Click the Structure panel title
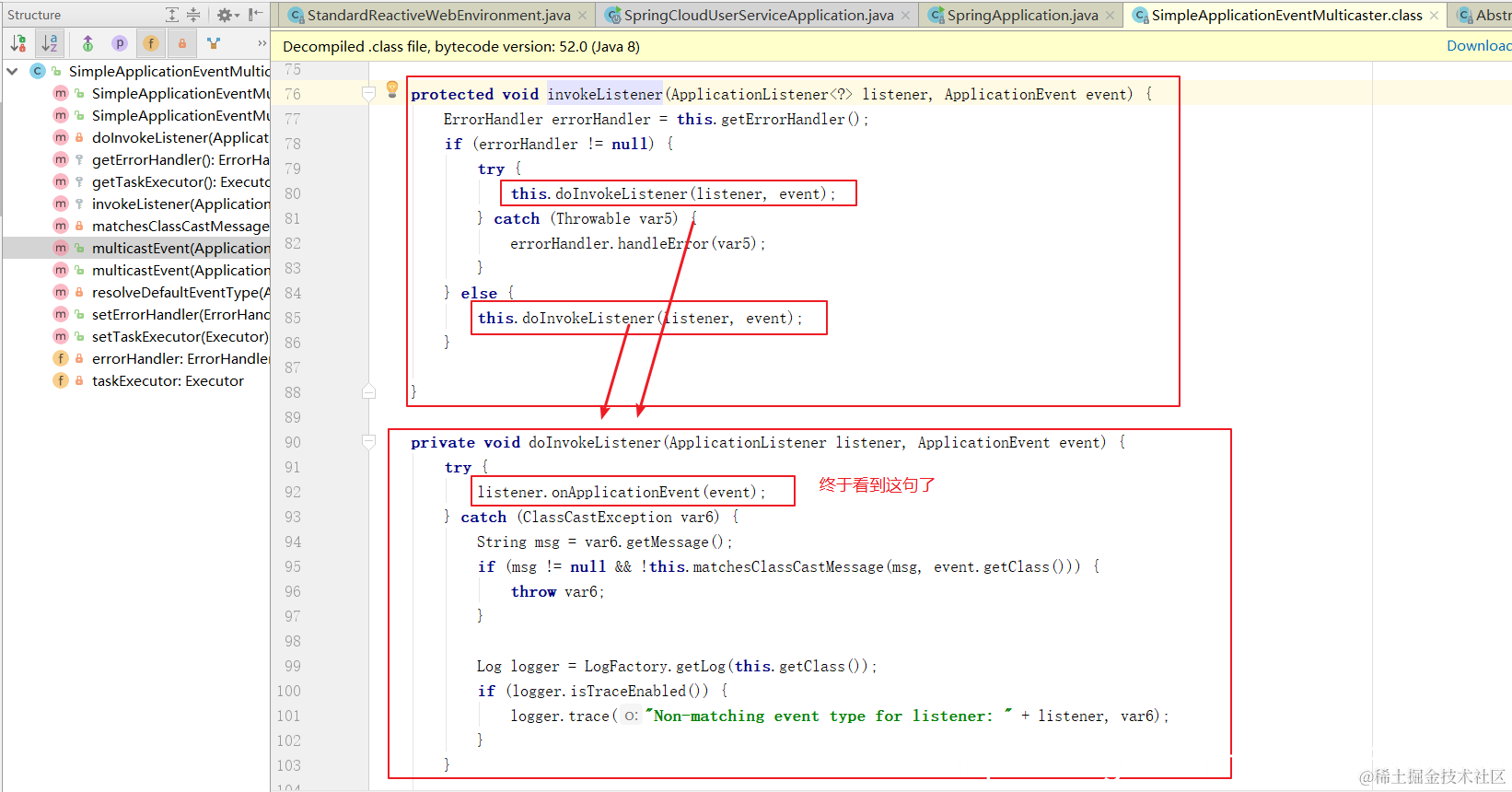The height and width of the screenshot is (792, 1512). click(x=34, y=15)
